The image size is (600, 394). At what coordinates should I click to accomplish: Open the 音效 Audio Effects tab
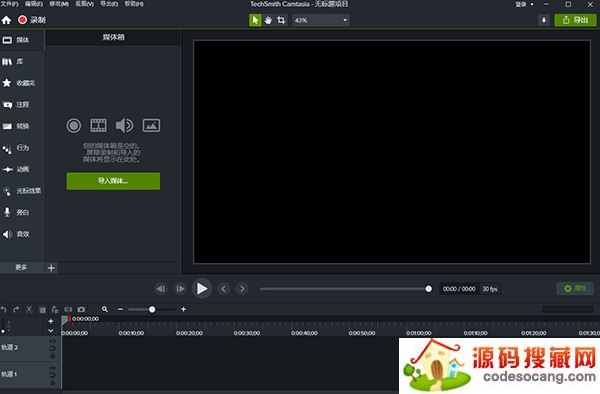[x=22, y=234]
